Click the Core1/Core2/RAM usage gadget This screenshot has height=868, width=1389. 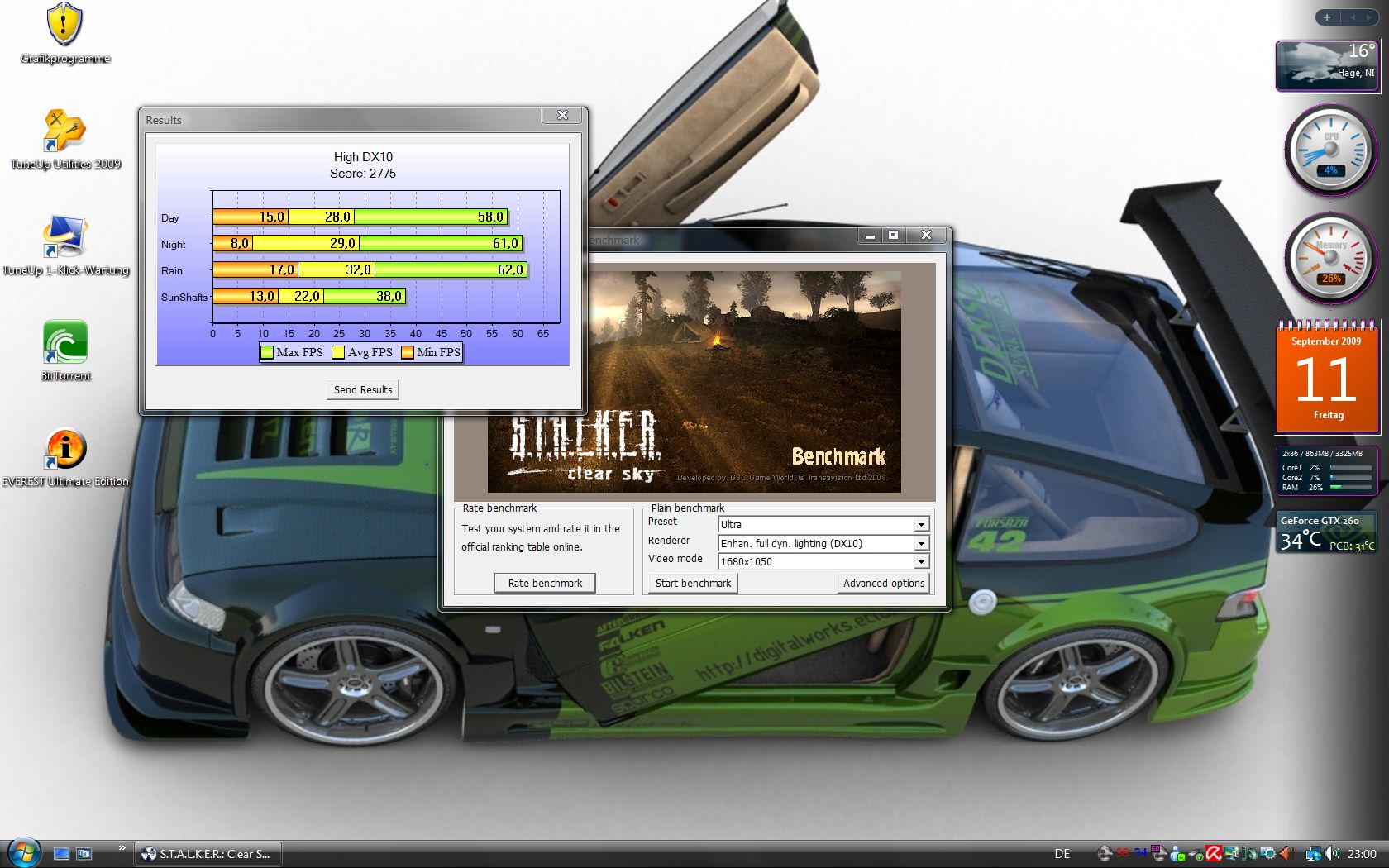coord(1327,470)
